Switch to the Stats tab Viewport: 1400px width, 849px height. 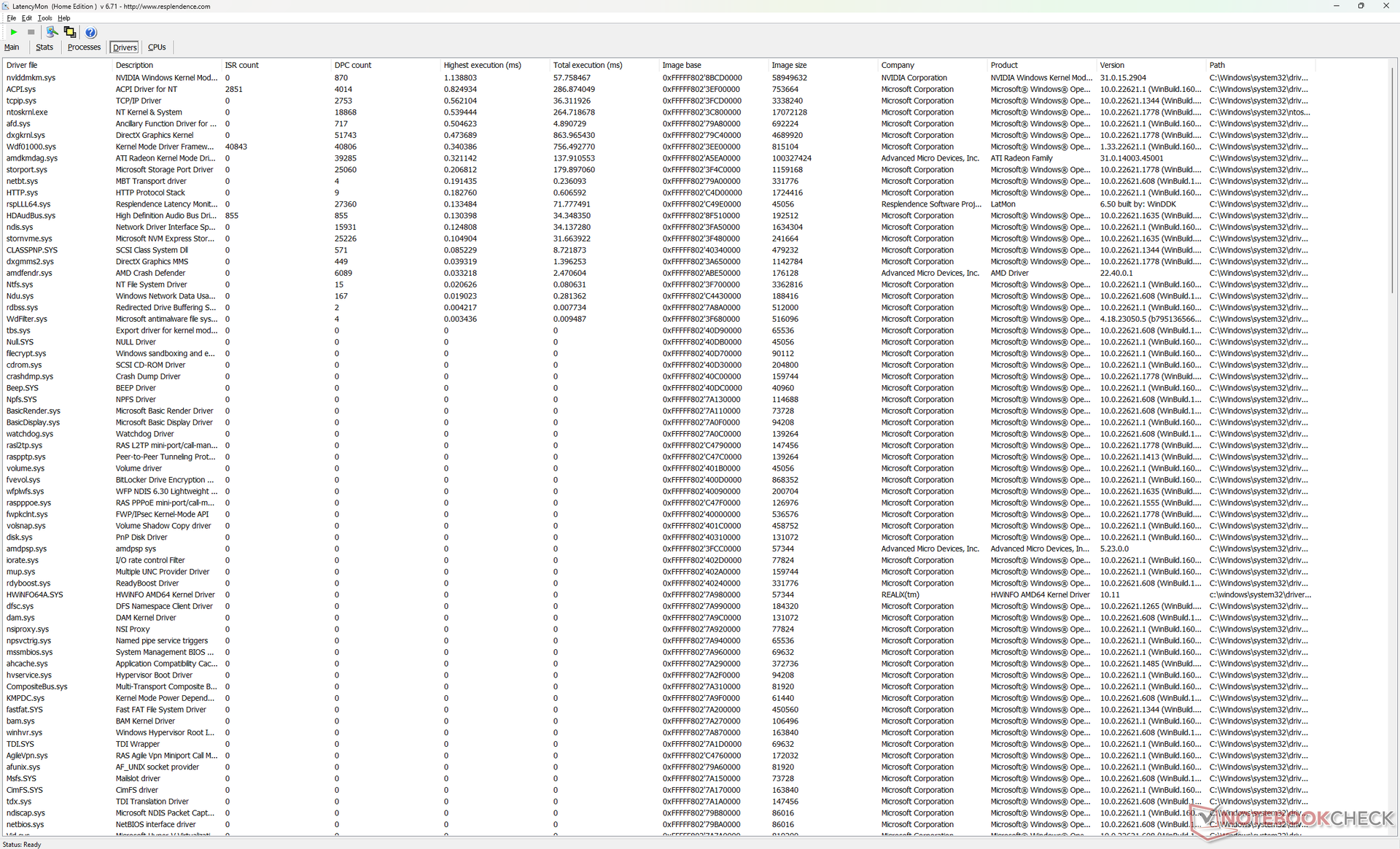tap(44, 47)
